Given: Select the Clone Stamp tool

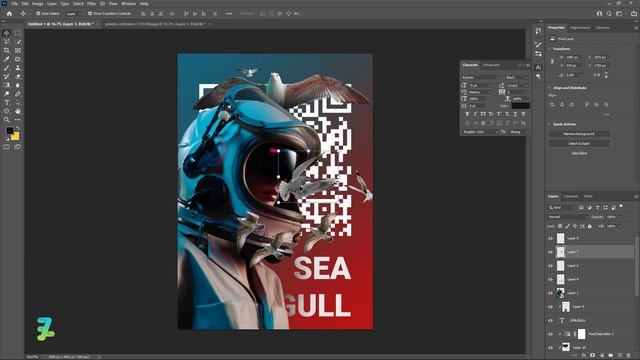Looking at the screenshot, I should pos(18,68).
